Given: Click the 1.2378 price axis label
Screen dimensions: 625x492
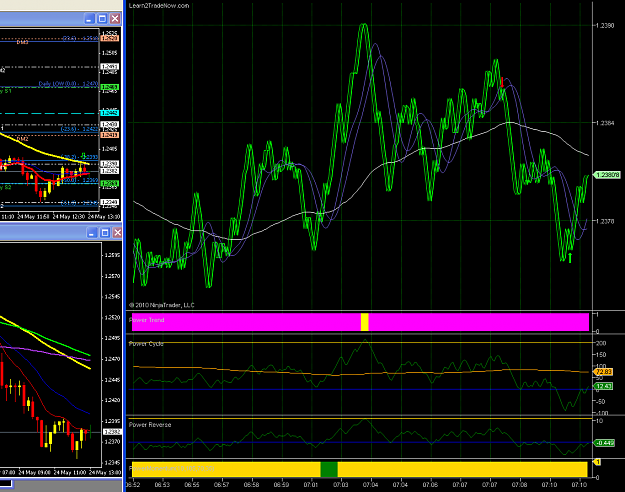Looking at the screenshot, I should (x=605, y=221).
